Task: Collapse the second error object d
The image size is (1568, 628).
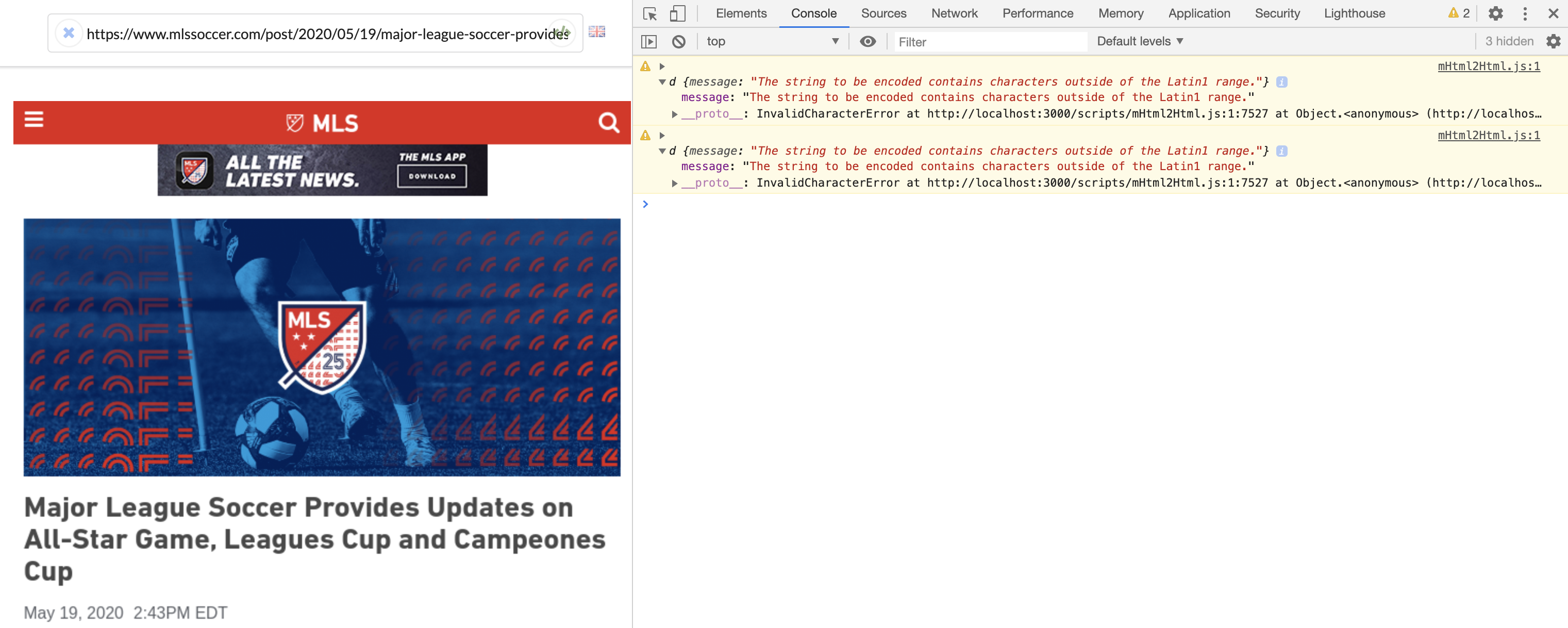Action: coord(662,151)
